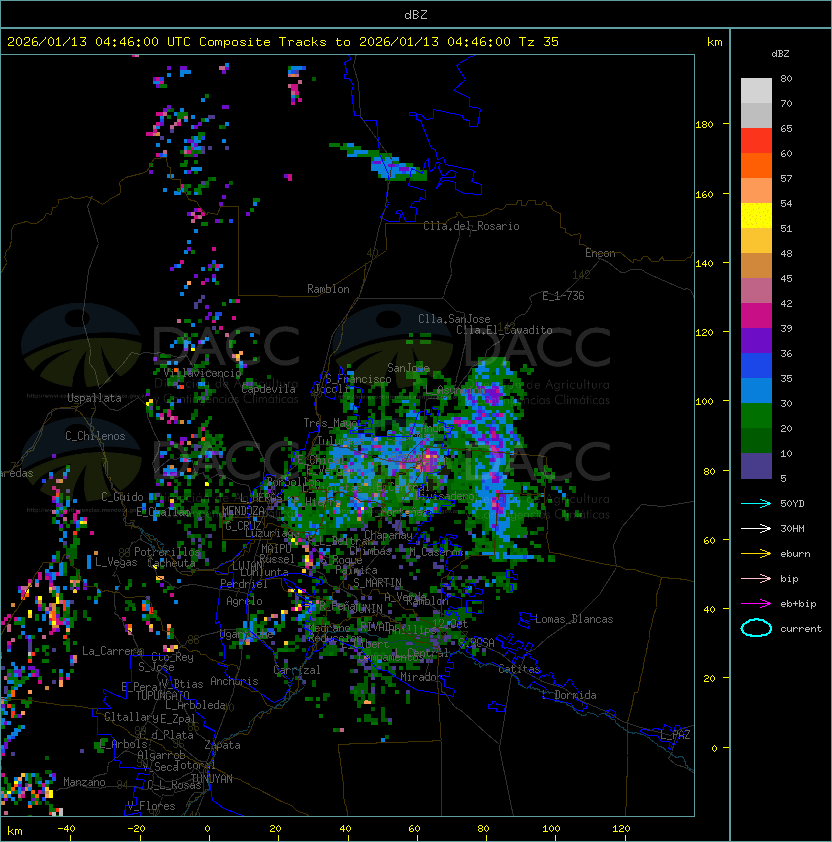The height and width of the screenshot is (842, 832).
Task: Click the 'V_Flores' place label
Action: (x=151, y=806)
